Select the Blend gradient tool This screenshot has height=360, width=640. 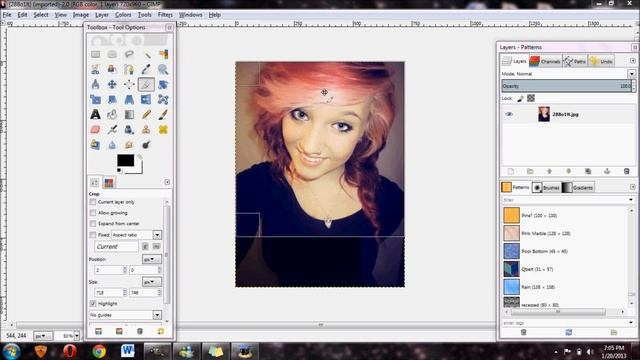(x=129, y=115)
